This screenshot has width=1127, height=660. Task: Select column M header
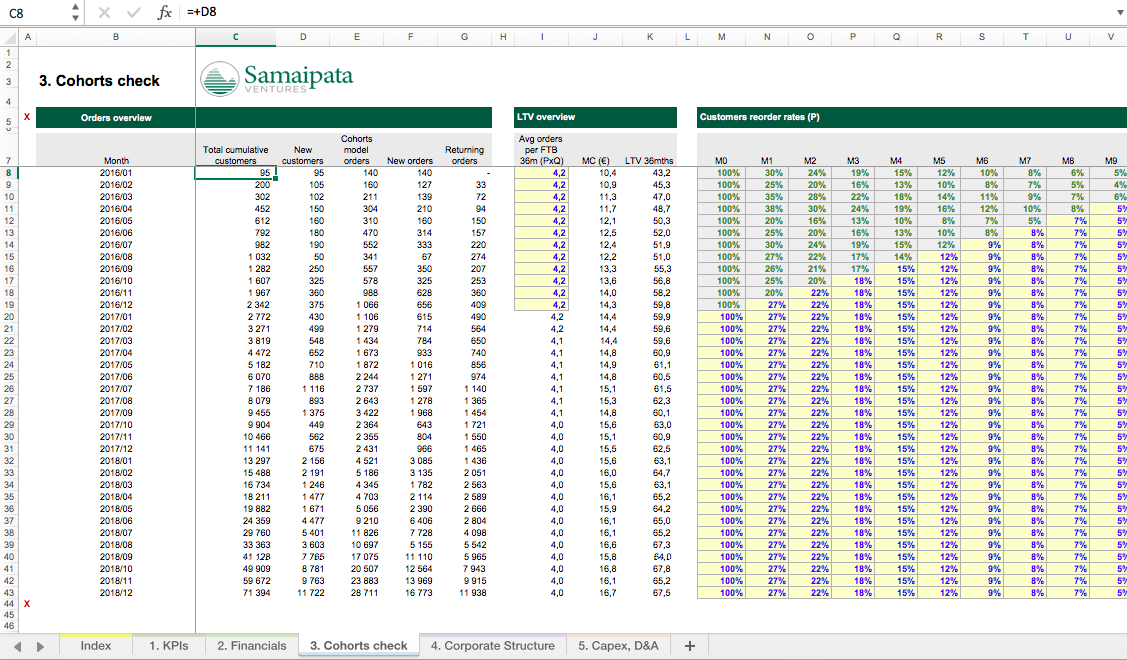coord(721,37)
